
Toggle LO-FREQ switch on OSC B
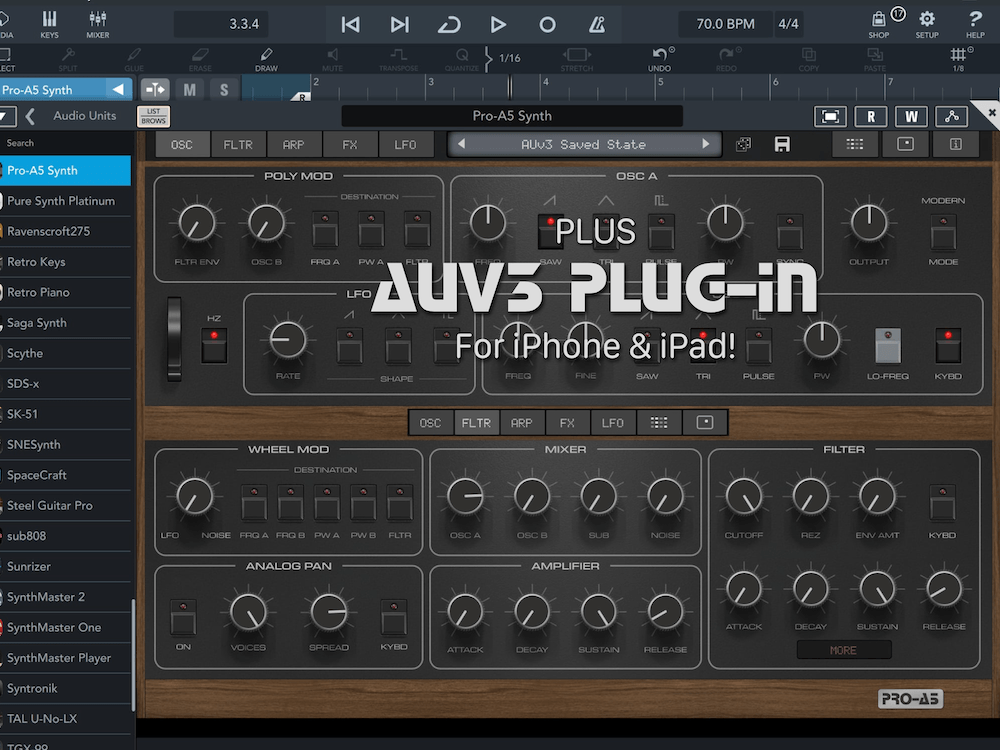point(888,346)
